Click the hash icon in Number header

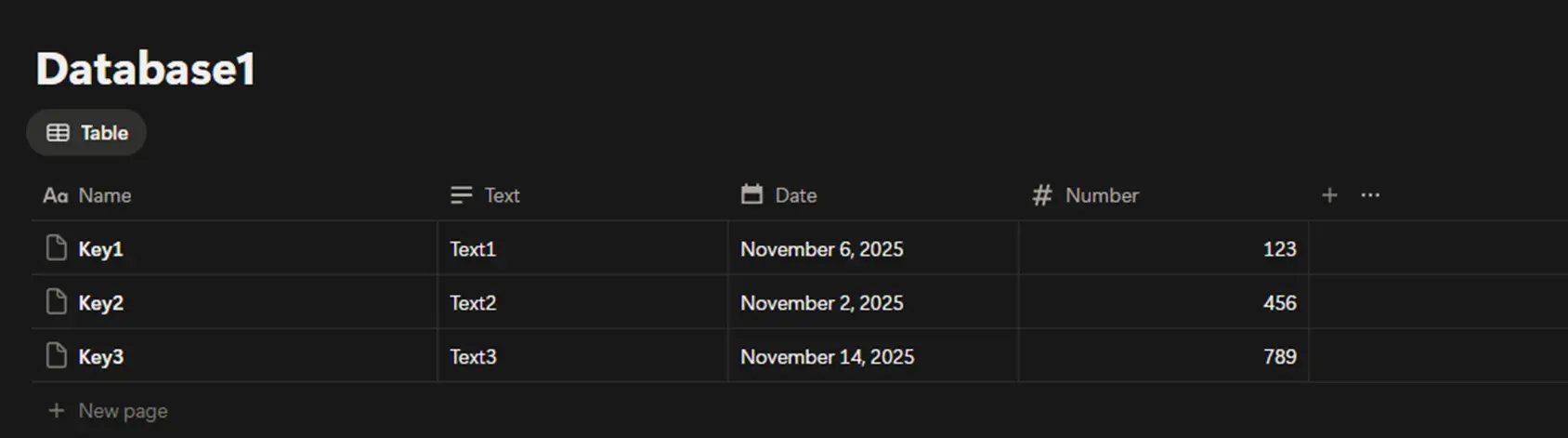(x=1042, y=195)
